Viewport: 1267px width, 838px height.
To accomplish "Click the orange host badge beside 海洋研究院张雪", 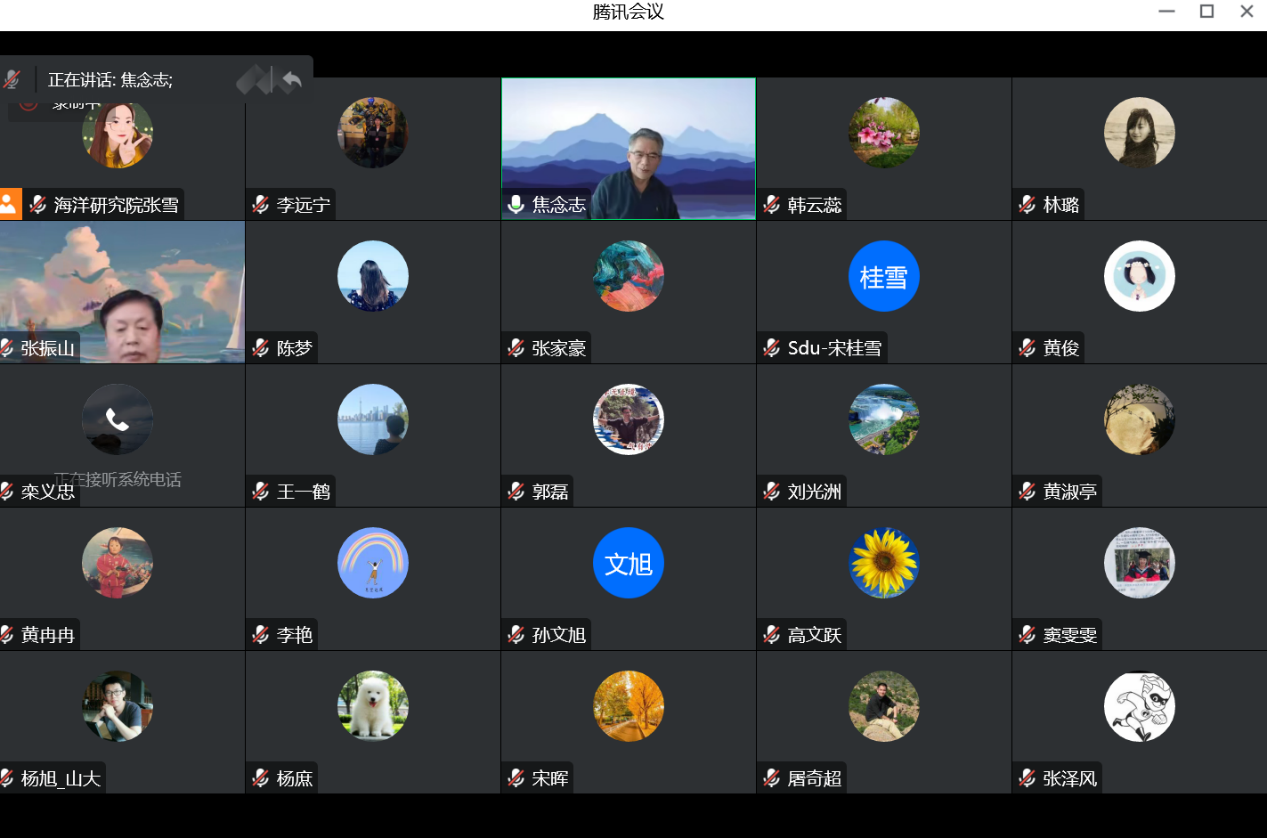I will 10,205.
